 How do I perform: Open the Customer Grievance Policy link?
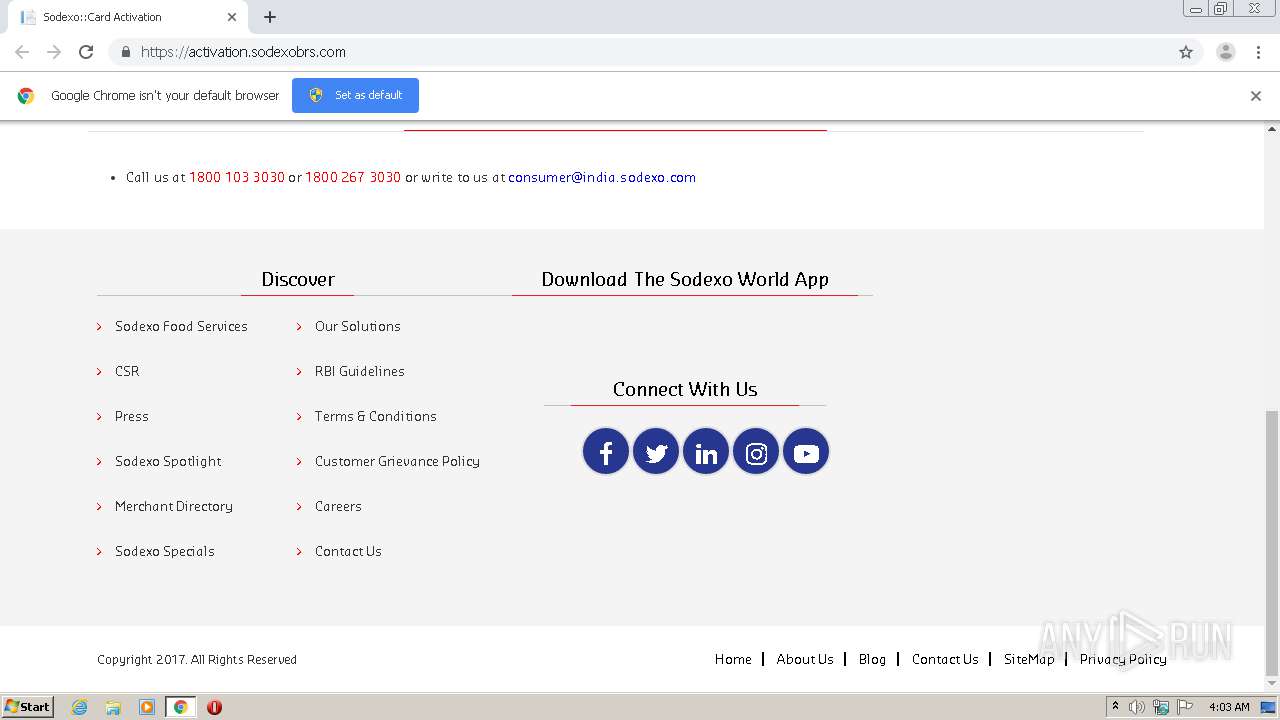pos(397,461)
